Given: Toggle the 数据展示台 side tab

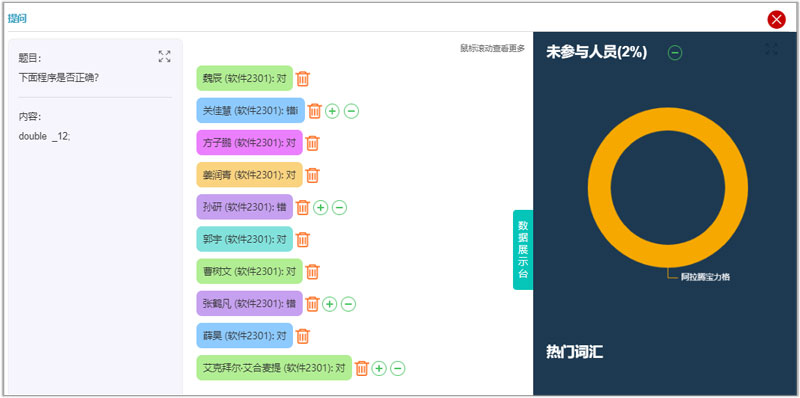Looking at the screenshot, I should point(523,250).
